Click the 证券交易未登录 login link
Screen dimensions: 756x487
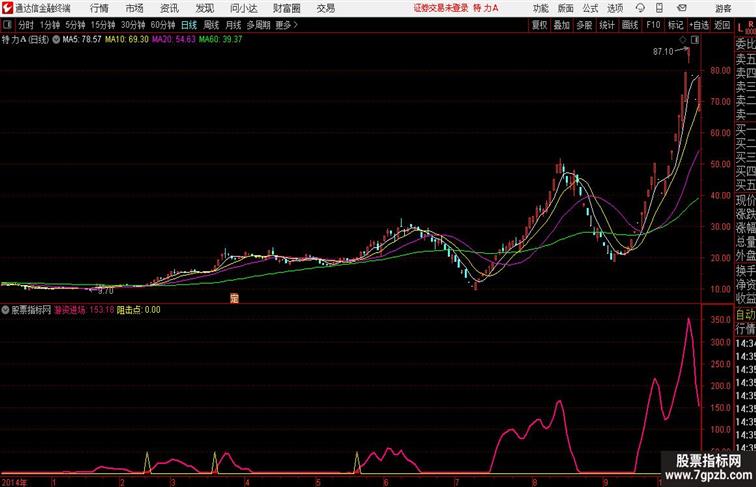click(441, 8)
